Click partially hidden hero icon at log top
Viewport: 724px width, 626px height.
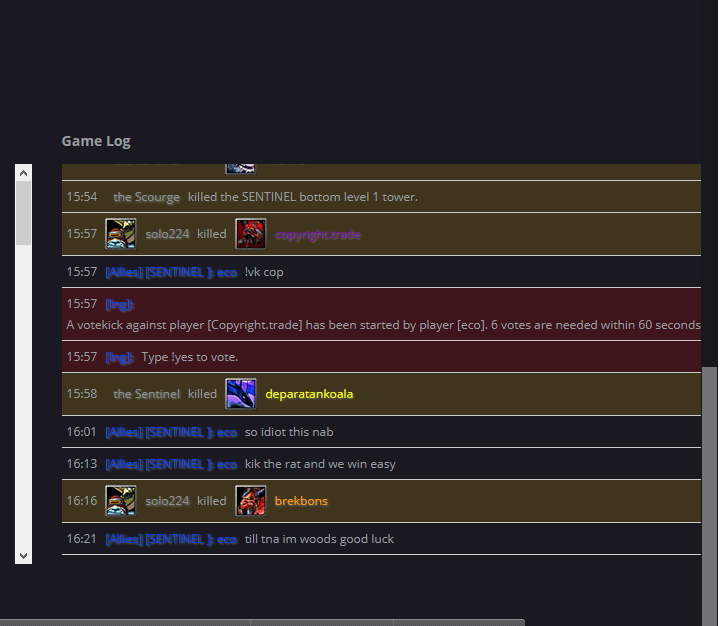241,169
